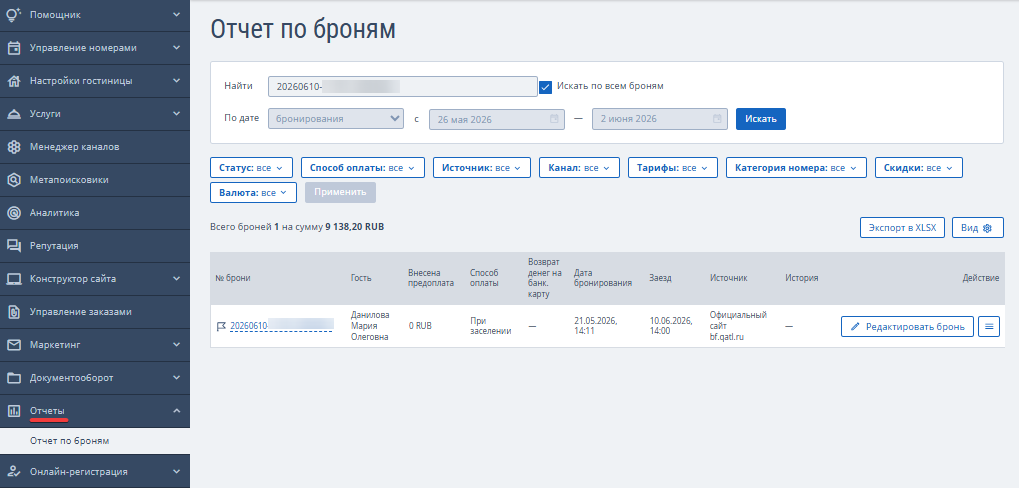Export the report with Экспорт в XLSX
Viewport: 1019px width, 488px height.
(902, 228)
